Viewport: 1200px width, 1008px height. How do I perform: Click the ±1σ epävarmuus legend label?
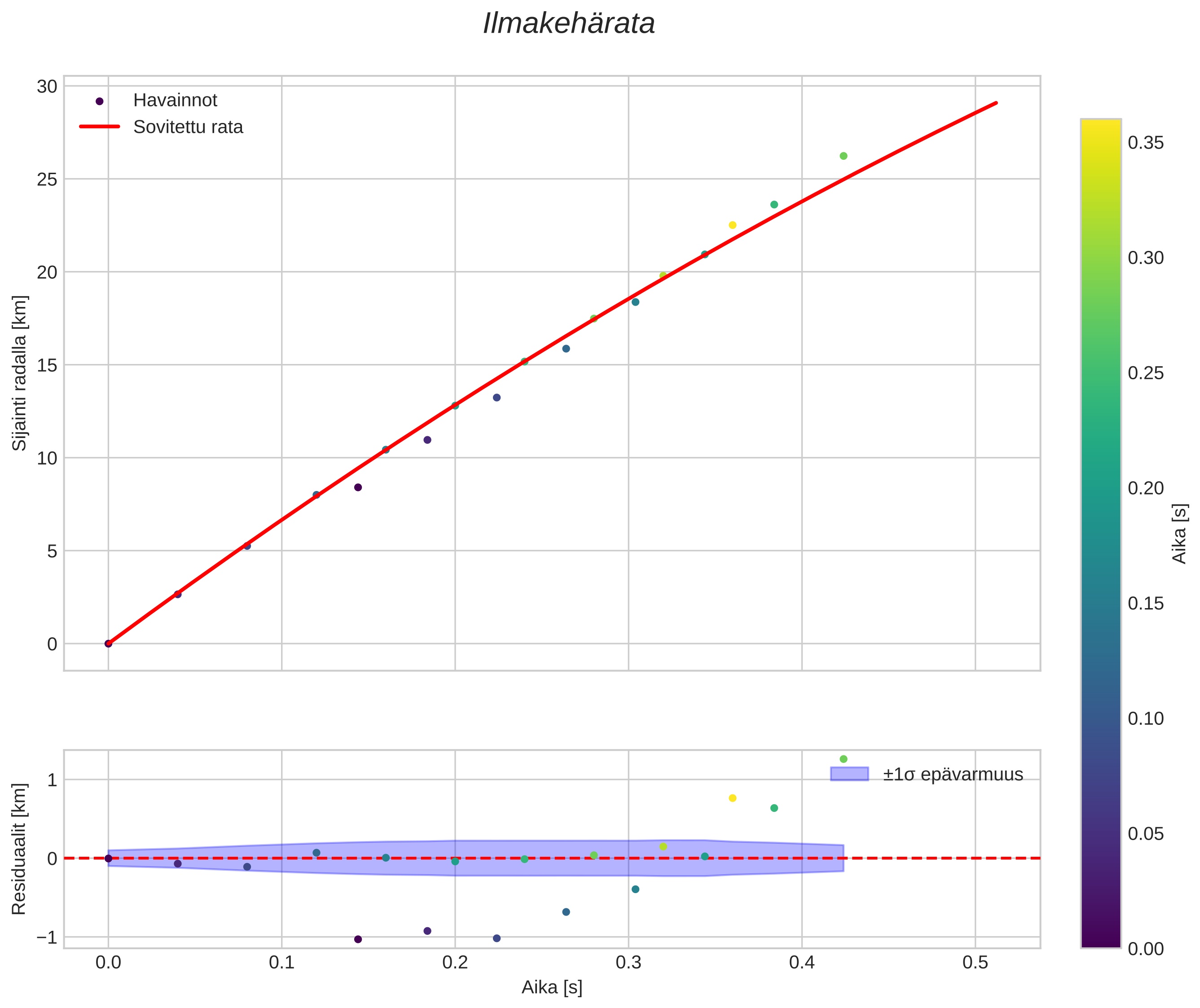953,774
